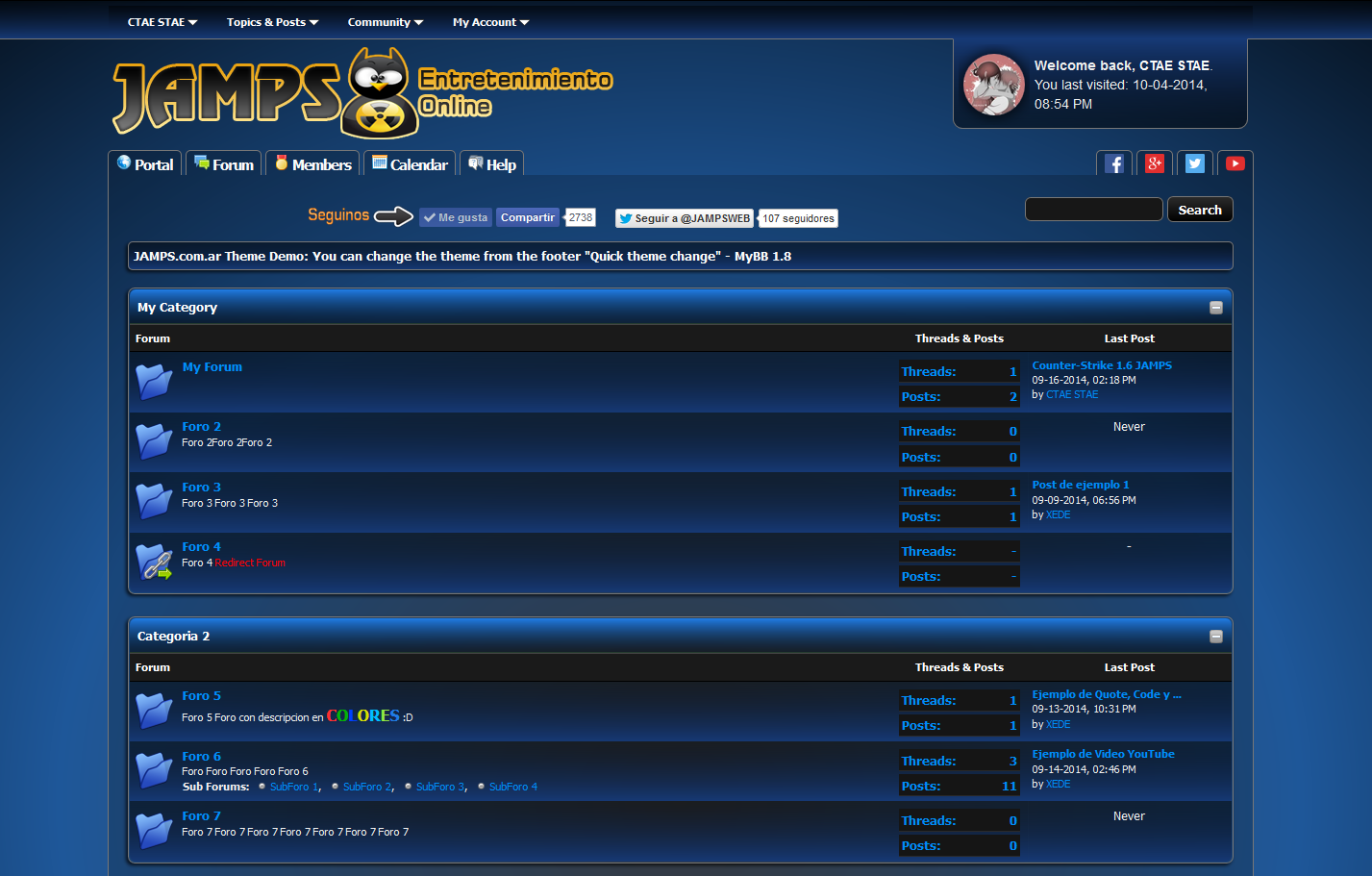Image resolution: width=1372 pixels, height=876 pixels.
Task: Open the My Forum link
Action: pos(212,367)
